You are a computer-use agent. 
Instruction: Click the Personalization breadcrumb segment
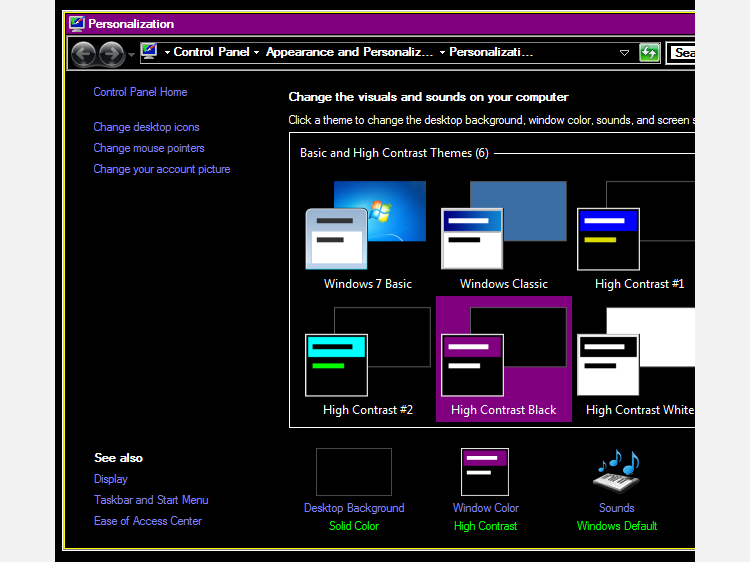pyautogui.click(x=491, y=52)
